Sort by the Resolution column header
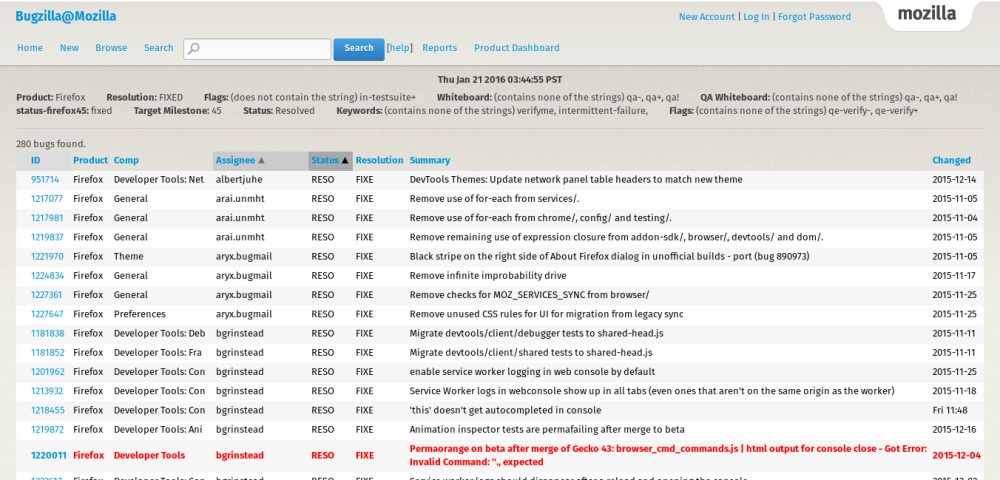 (379, 161)
